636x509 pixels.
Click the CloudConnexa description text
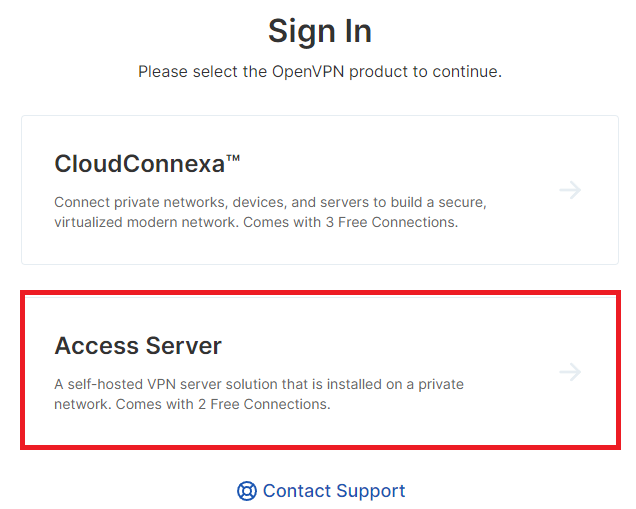(x=270, y=212)
